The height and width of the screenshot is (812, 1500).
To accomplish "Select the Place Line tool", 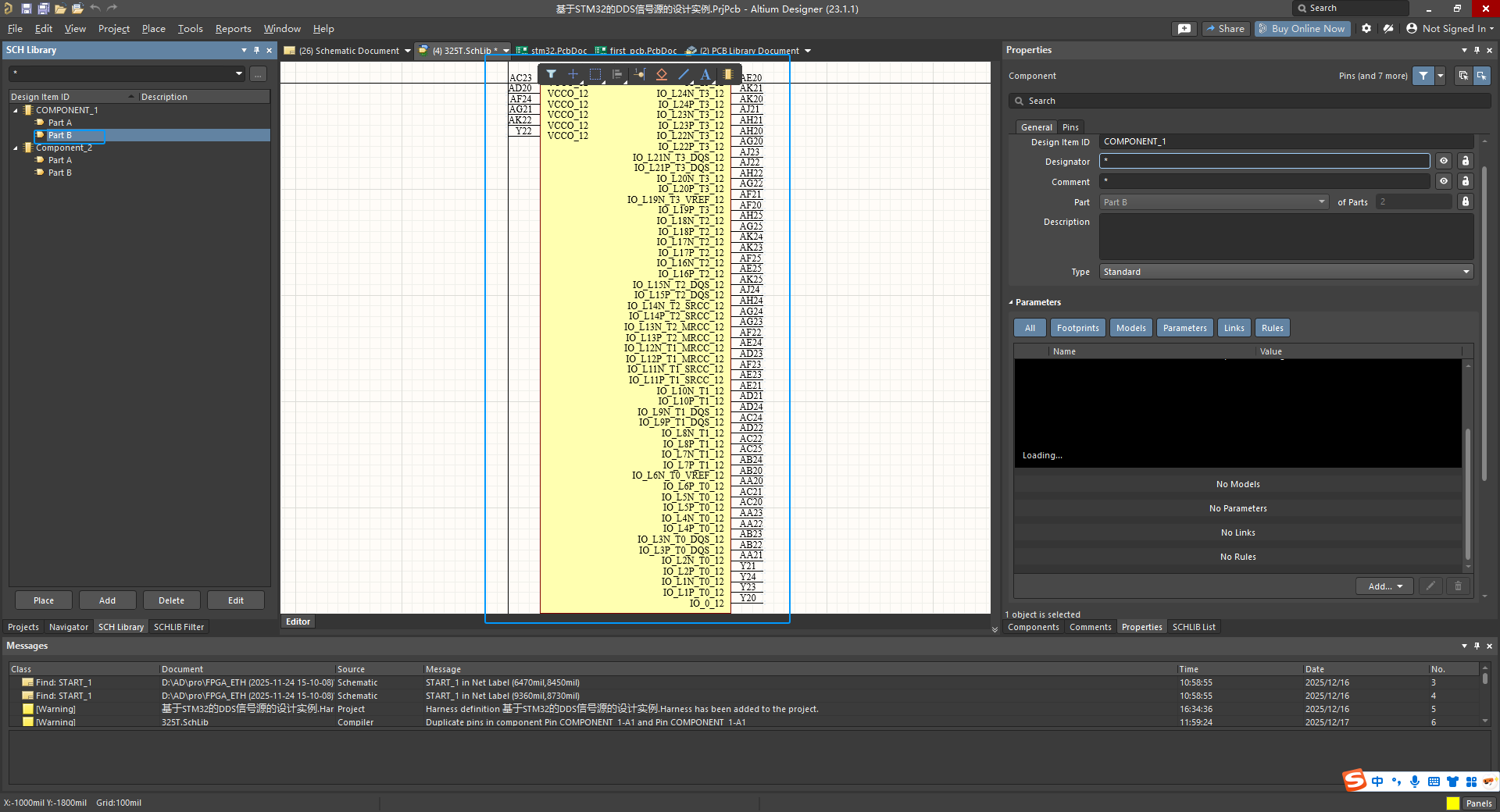I will 684,74.
